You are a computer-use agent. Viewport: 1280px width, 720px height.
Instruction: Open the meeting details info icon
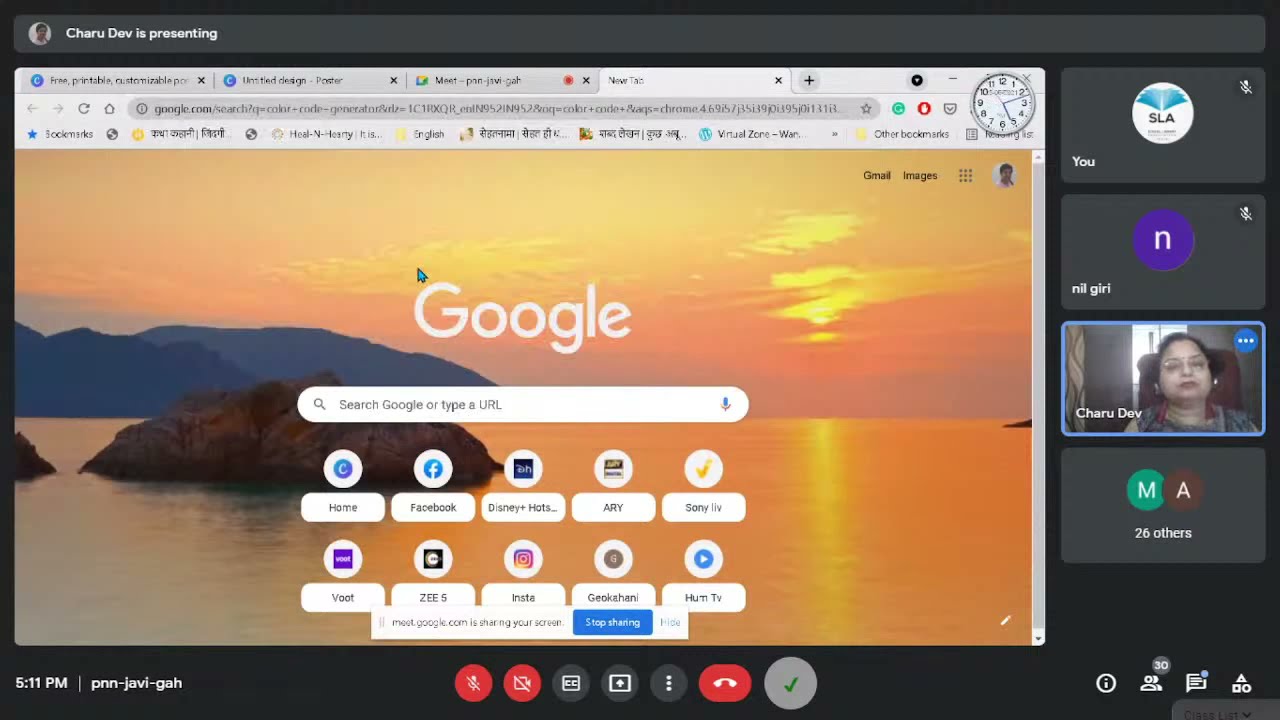click(x=1106, y=683)
